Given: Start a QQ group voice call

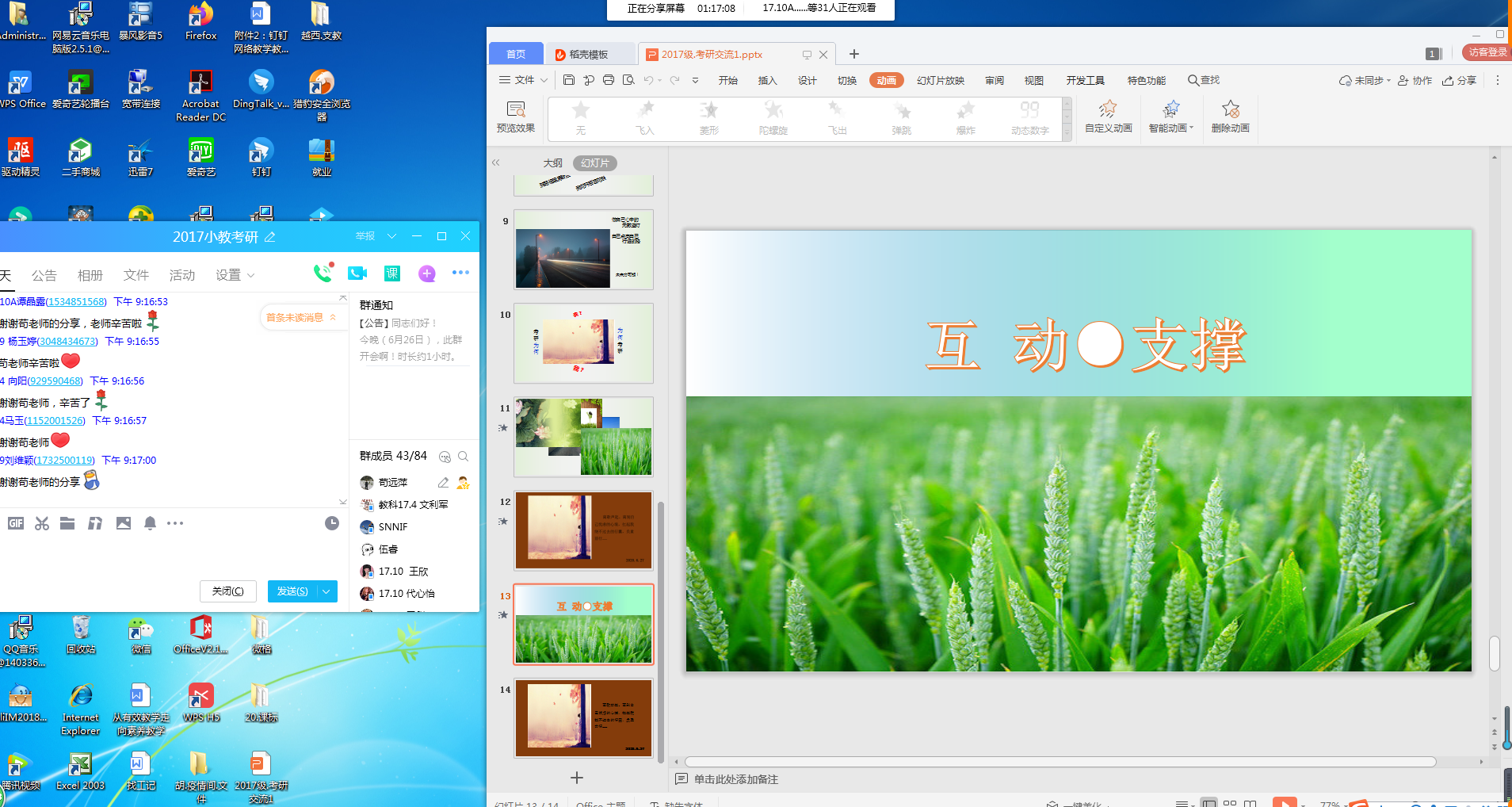Looking at the screenshot, I should coord(322,273).
